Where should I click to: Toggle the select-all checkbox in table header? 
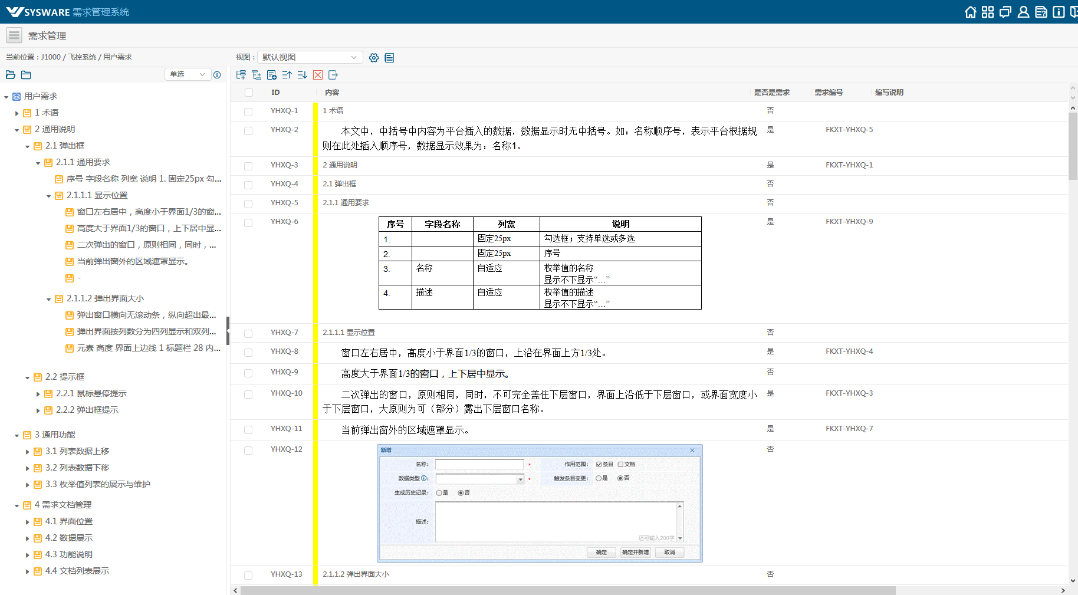(x=248, y=92)
